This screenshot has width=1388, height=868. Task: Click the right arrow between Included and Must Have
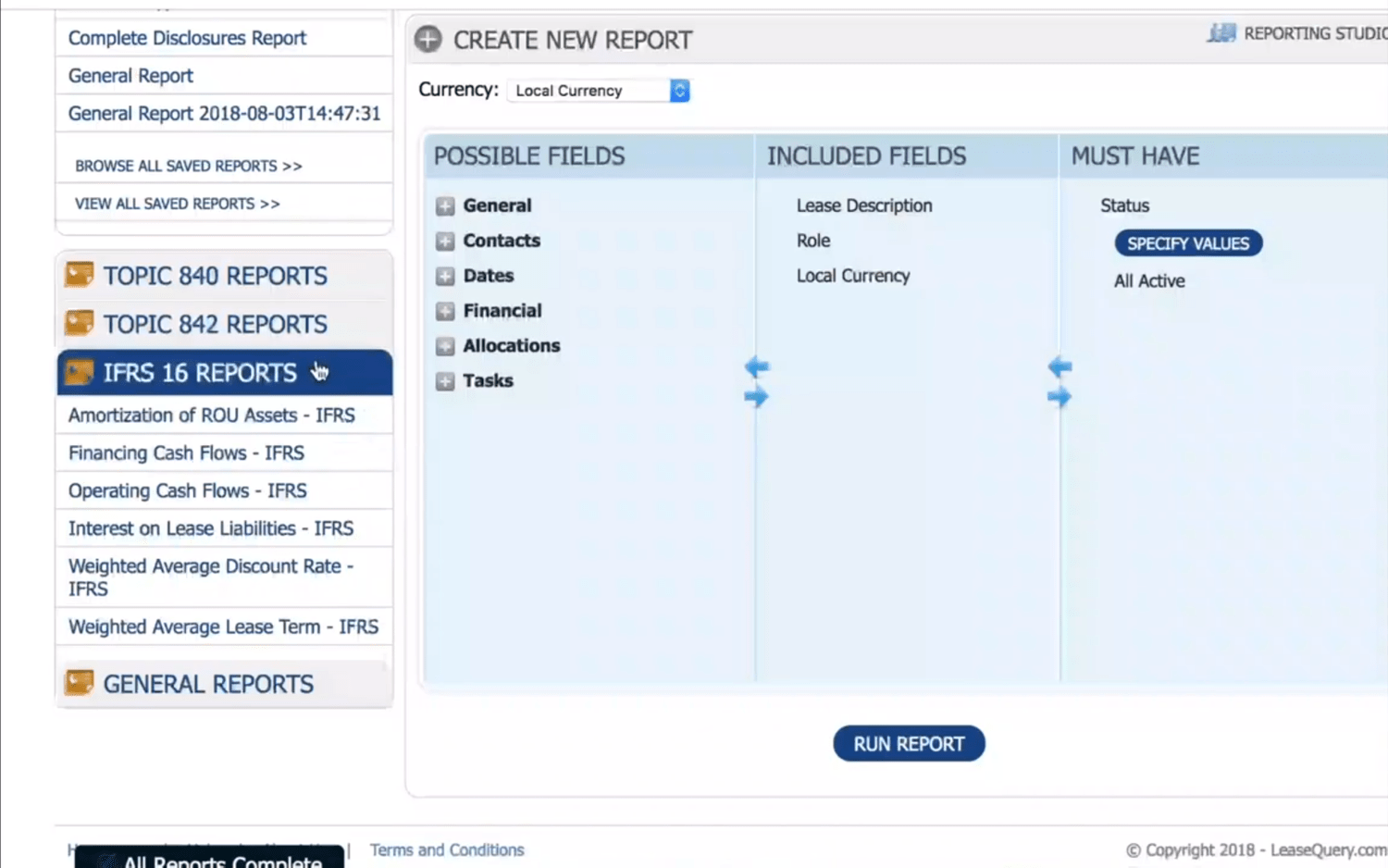(1060, 397)
